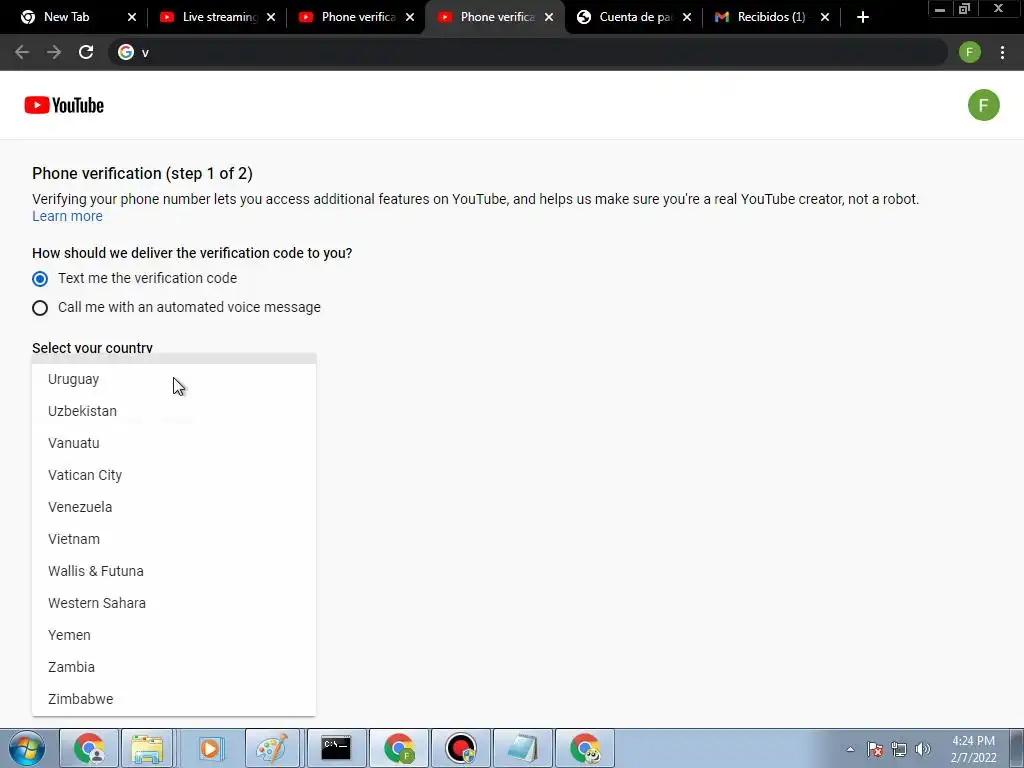Choose Vietnam from the country list

pos(174,539)
